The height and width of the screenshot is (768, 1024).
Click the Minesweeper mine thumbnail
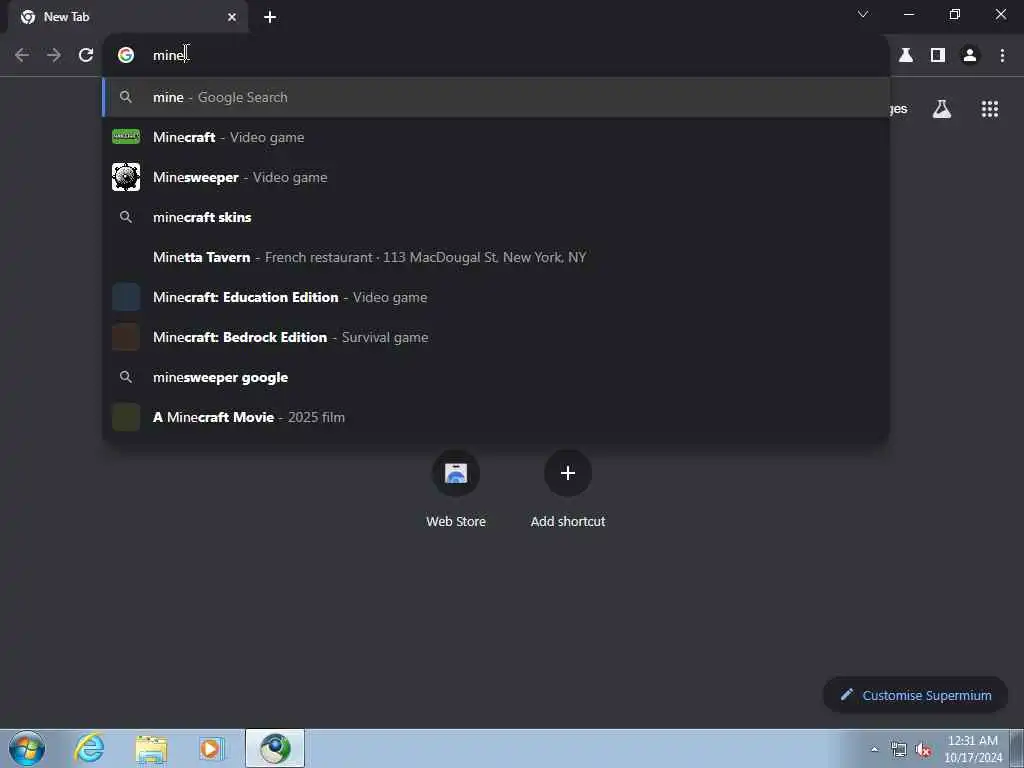pyautogui.click(x=126, y=177)
